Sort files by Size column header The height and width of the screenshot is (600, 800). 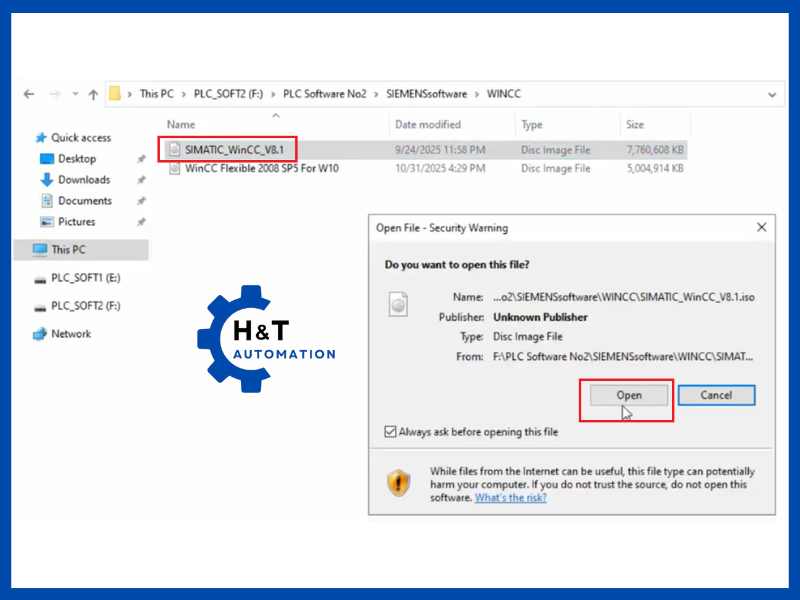coord(635,125)
